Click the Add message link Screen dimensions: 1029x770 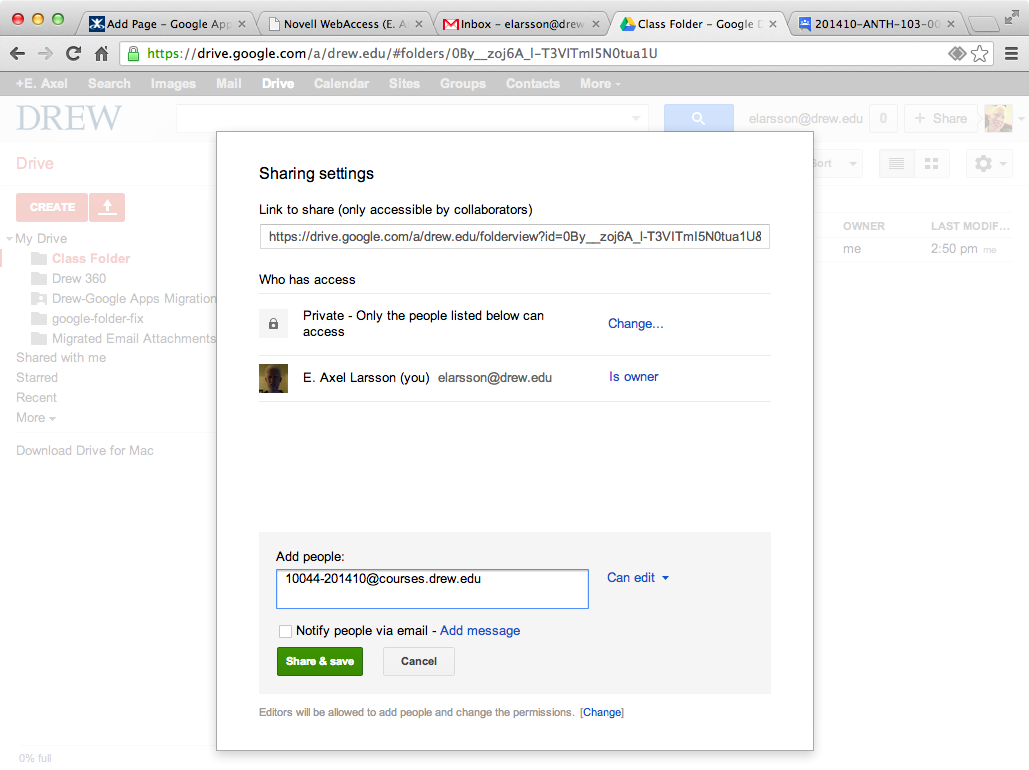pos(480,631)
